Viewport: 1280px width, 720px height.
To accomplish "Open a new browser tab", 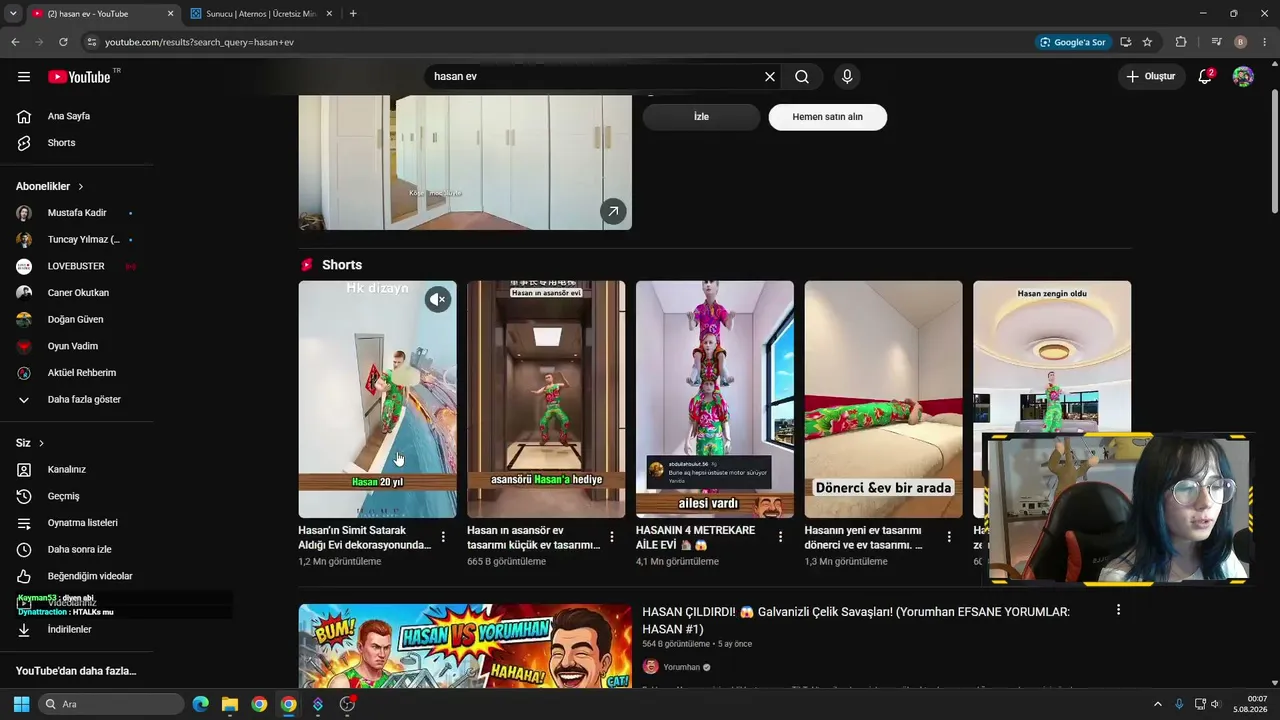I will [353, 14].
